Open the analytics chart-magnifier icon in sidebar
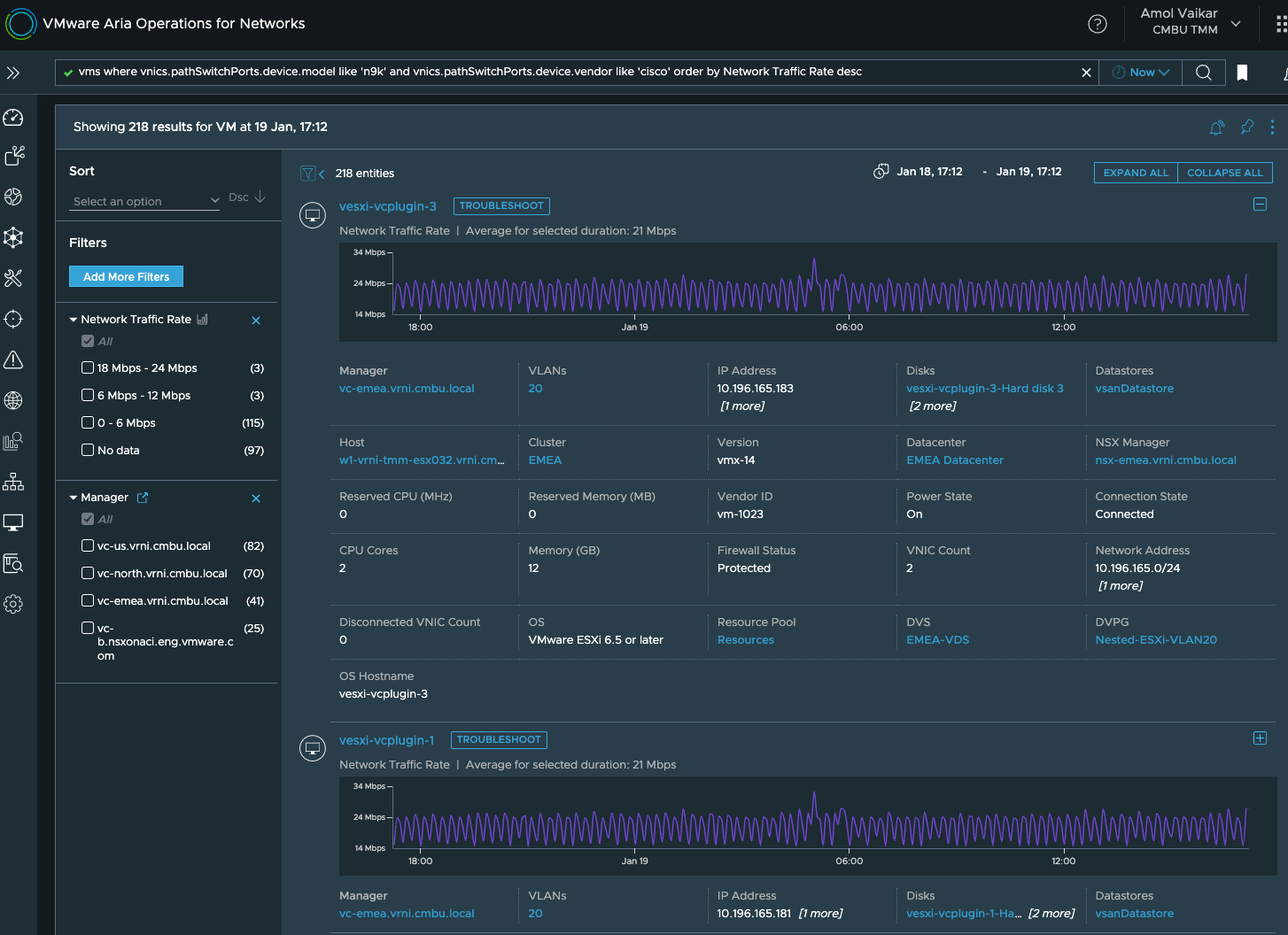Viewport: 1288px width, 935px height. [x=13, y=441]
